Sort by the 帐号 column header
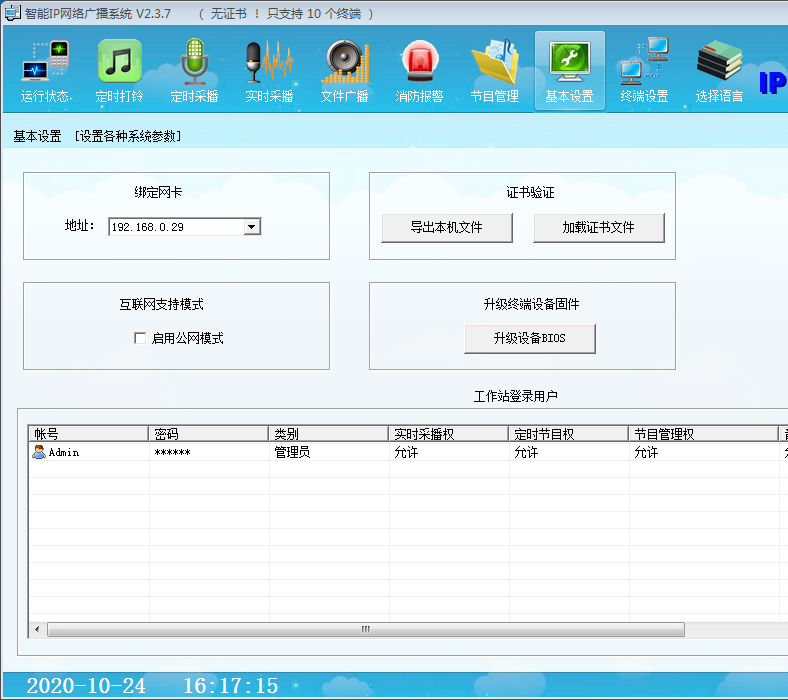788x700 pixels. pyautogui.click(x=88, y=434)
